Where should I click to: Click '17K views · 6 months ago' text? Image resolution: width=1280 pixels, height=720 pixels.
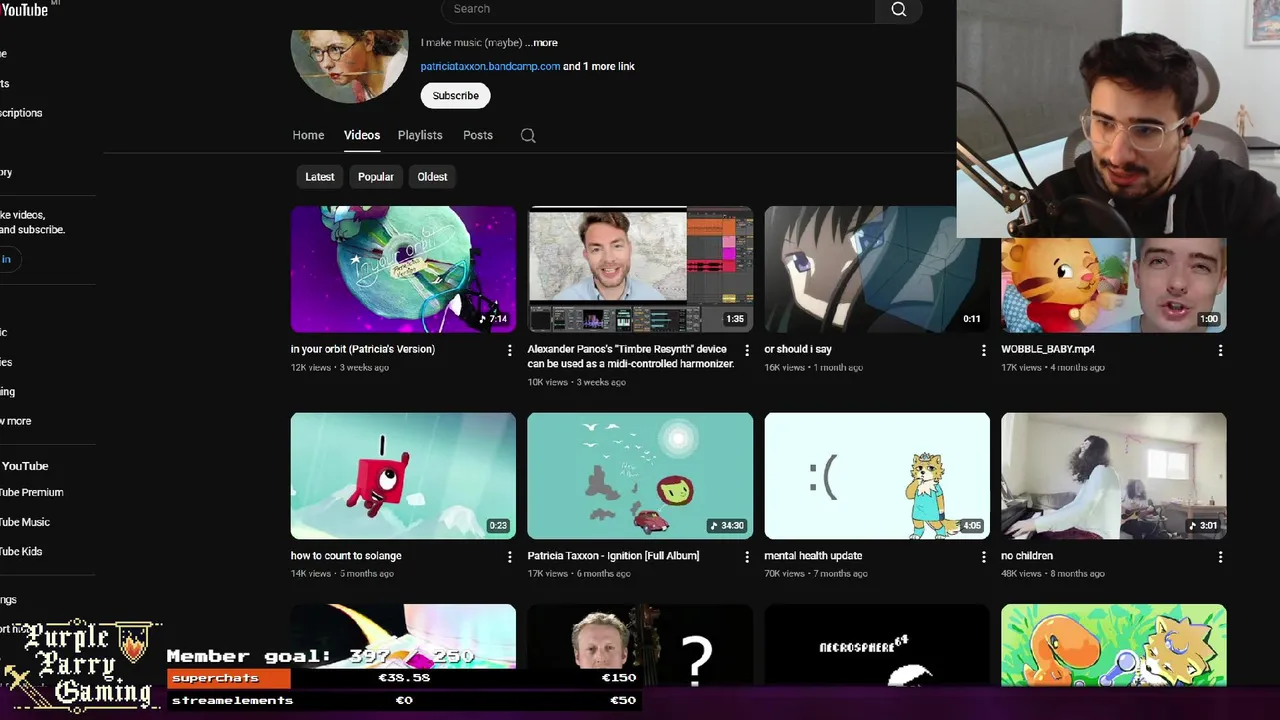(579, 574)
